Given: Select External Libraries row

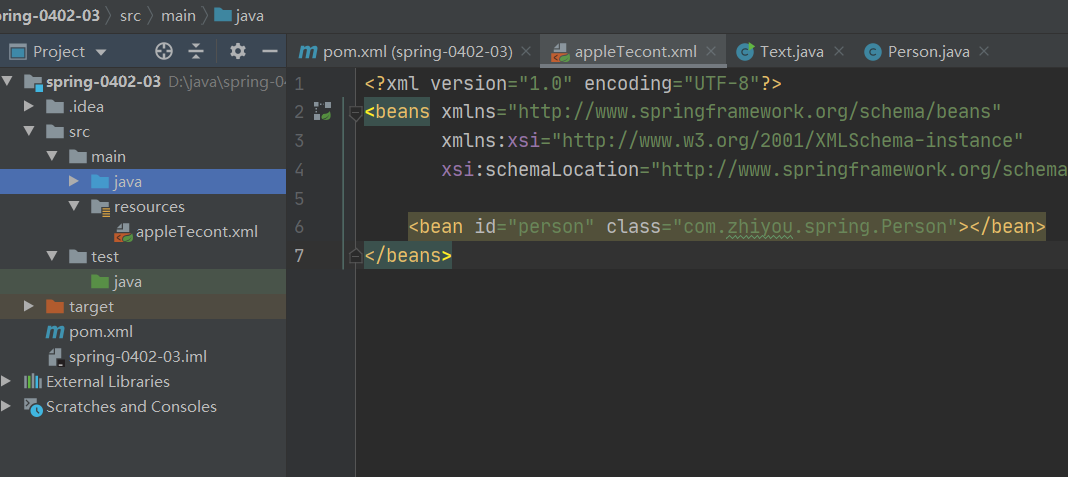Looking at the screenshot, I should [143, 382].
